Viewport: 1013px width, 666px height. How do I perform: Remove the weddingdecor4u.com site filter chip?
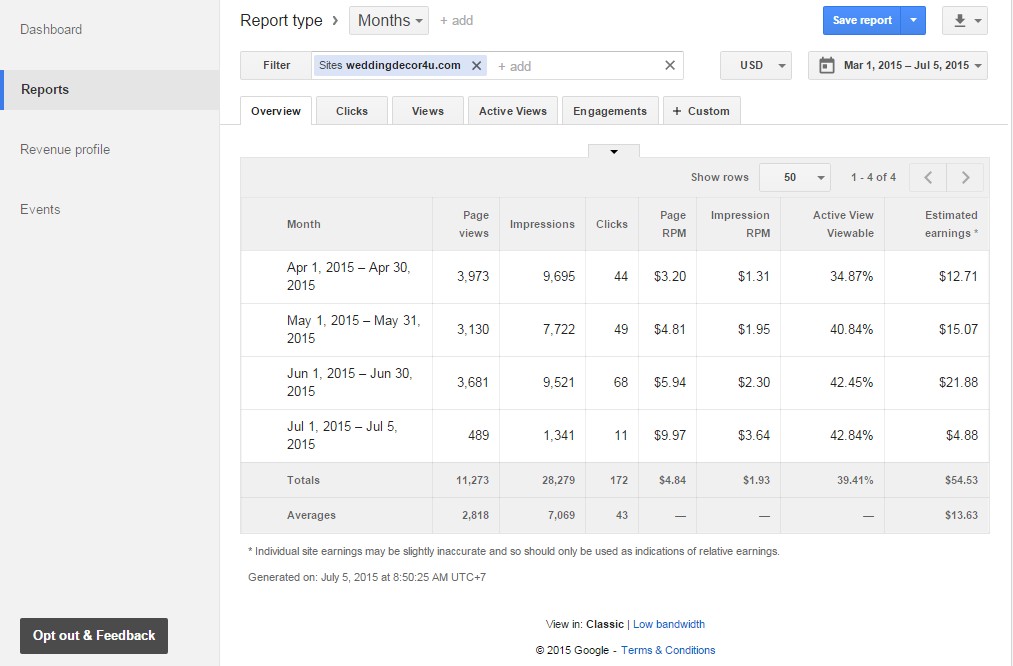(x=477, y=66)
